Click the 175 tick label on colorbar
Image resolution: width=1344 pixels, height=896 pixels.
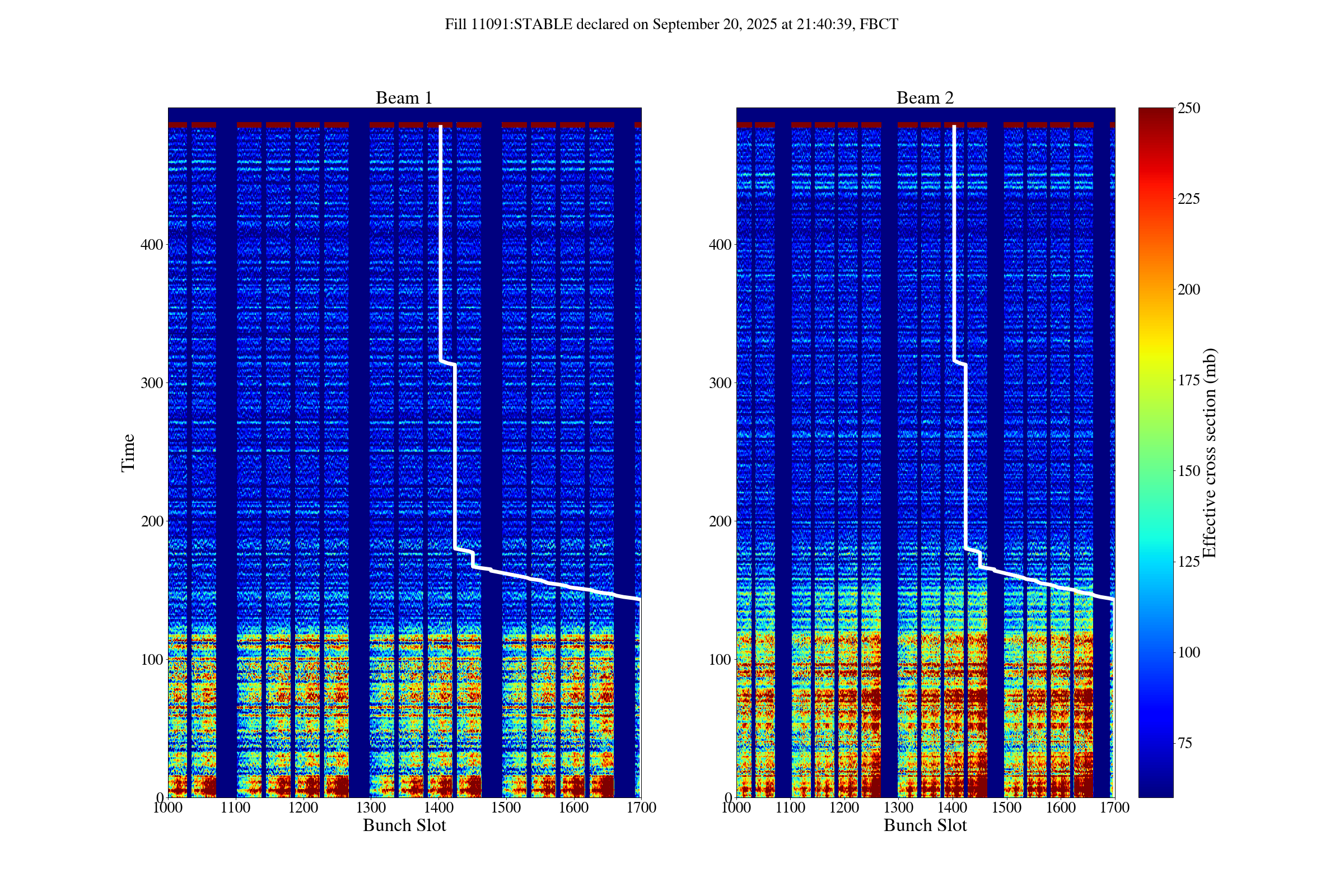coord(1188,380)
